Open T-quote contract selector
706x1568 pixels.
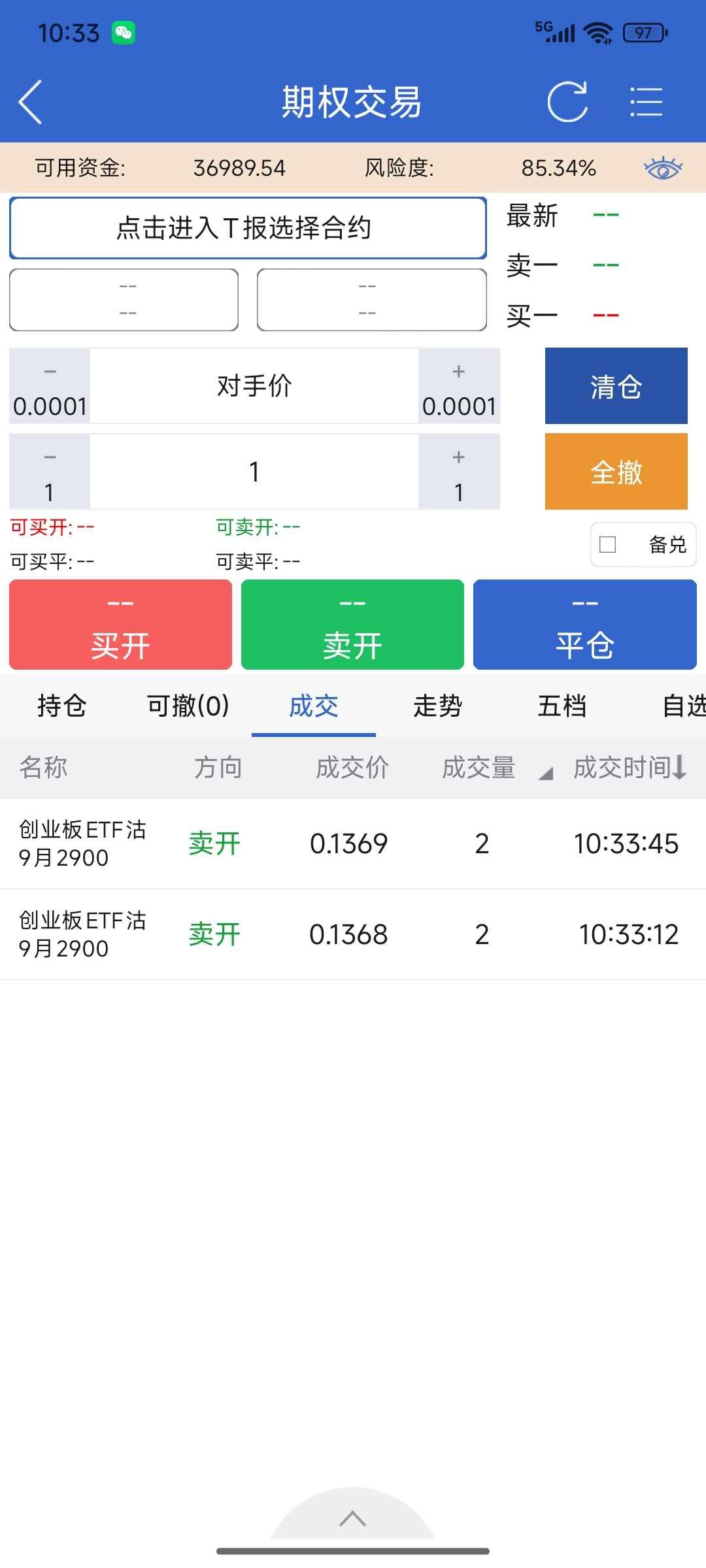coord(248,228)
